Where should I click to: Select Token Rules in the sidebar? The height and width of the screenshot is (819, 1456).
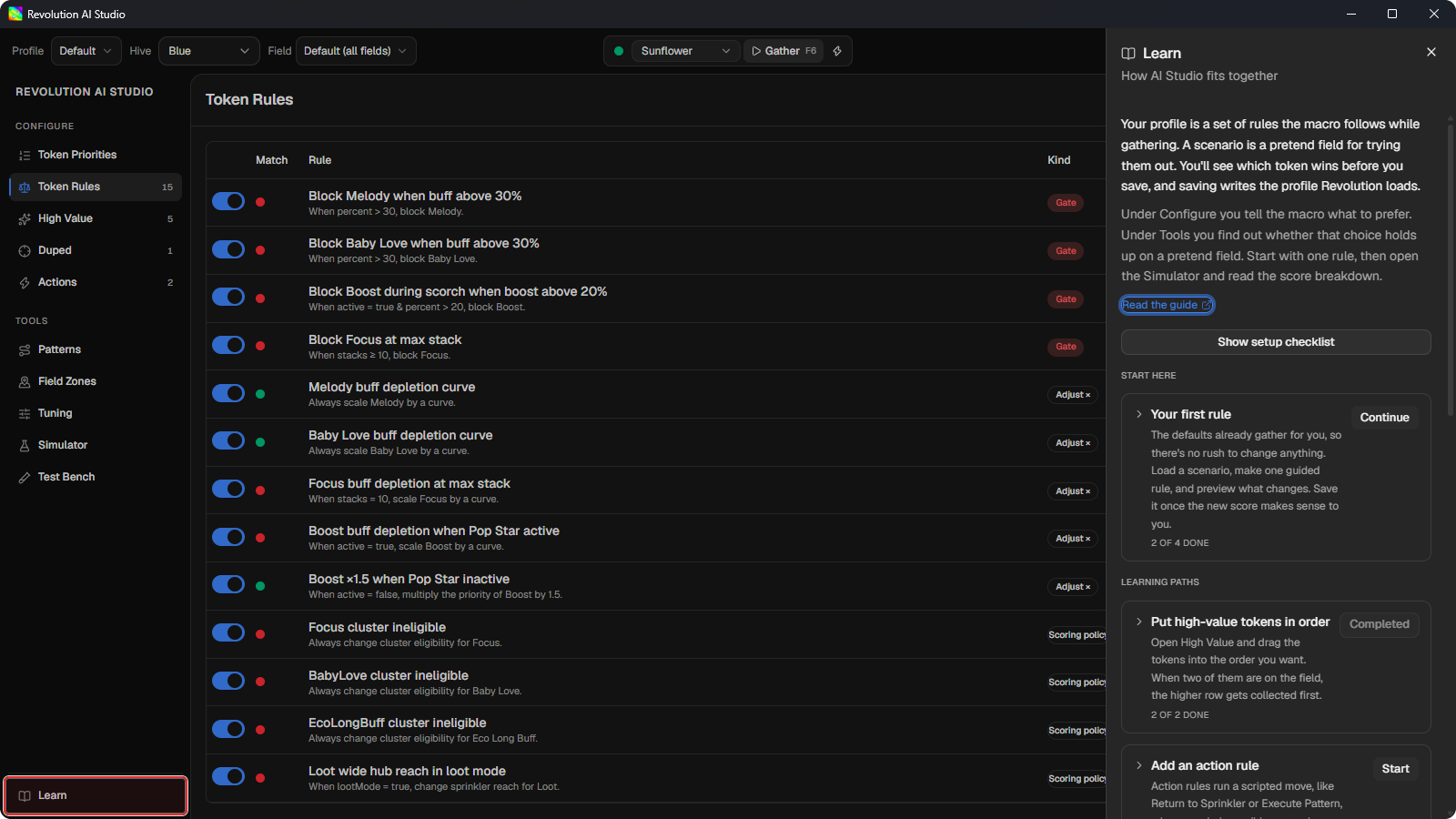[x=96, y=187]
